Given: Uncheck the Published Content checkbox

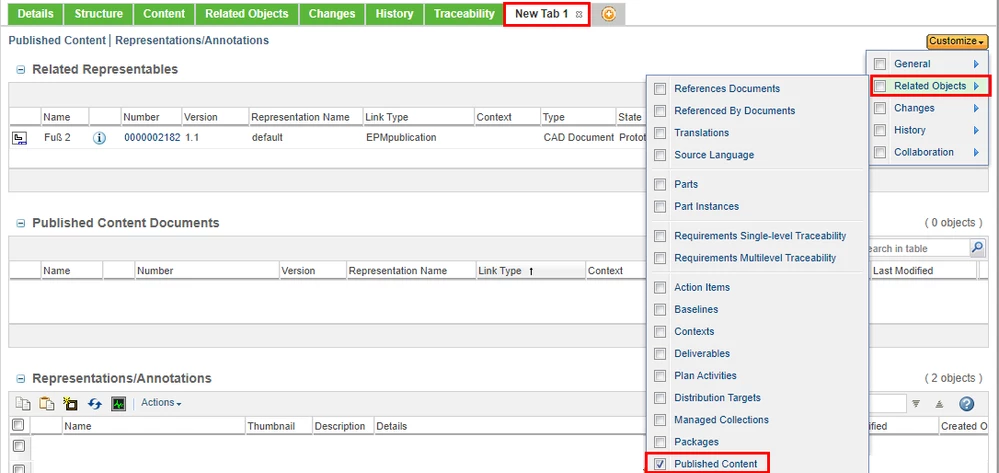Looking at the screenshot, I should (661, 463).
